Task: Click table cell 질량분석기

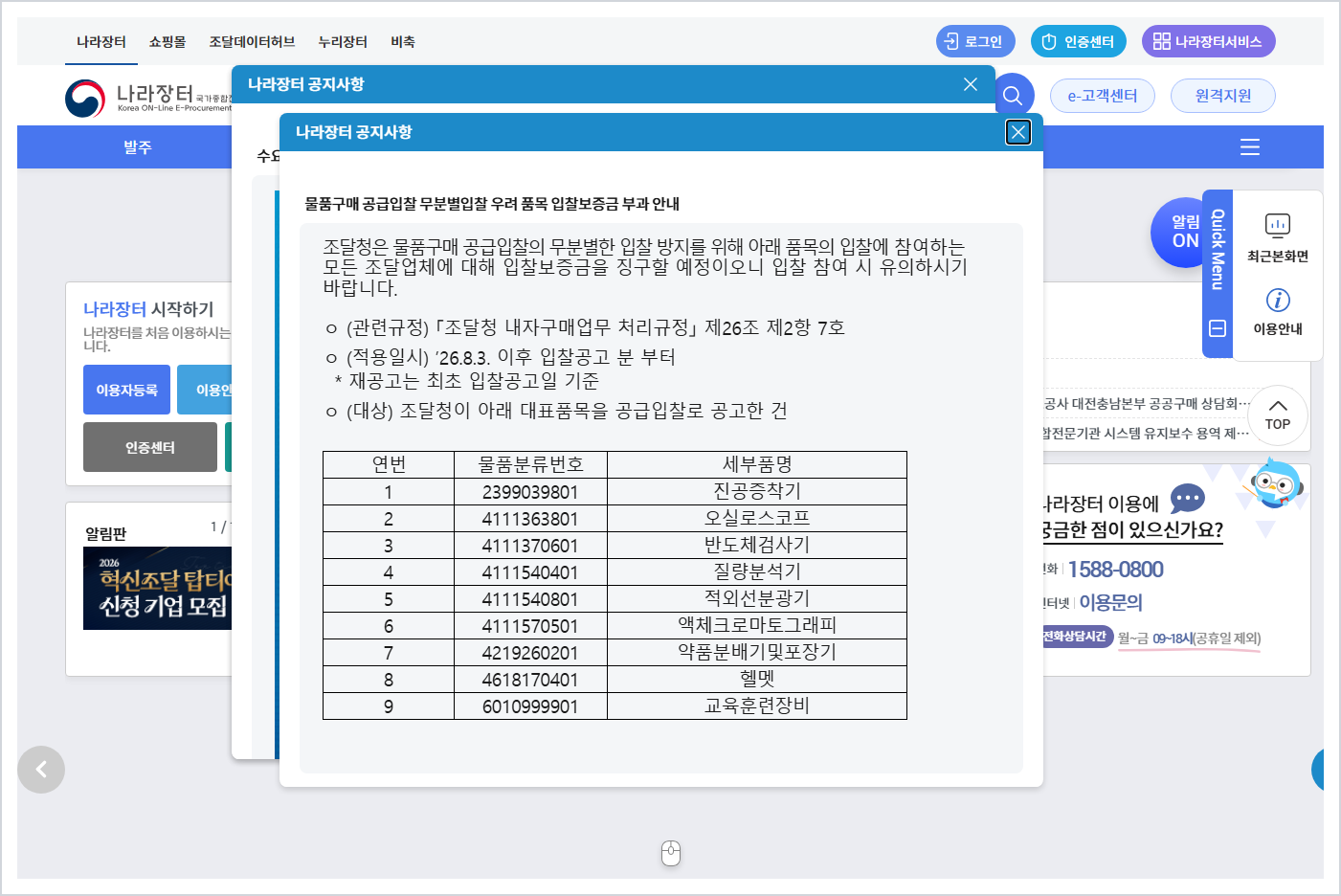Action: pos(757,572)
